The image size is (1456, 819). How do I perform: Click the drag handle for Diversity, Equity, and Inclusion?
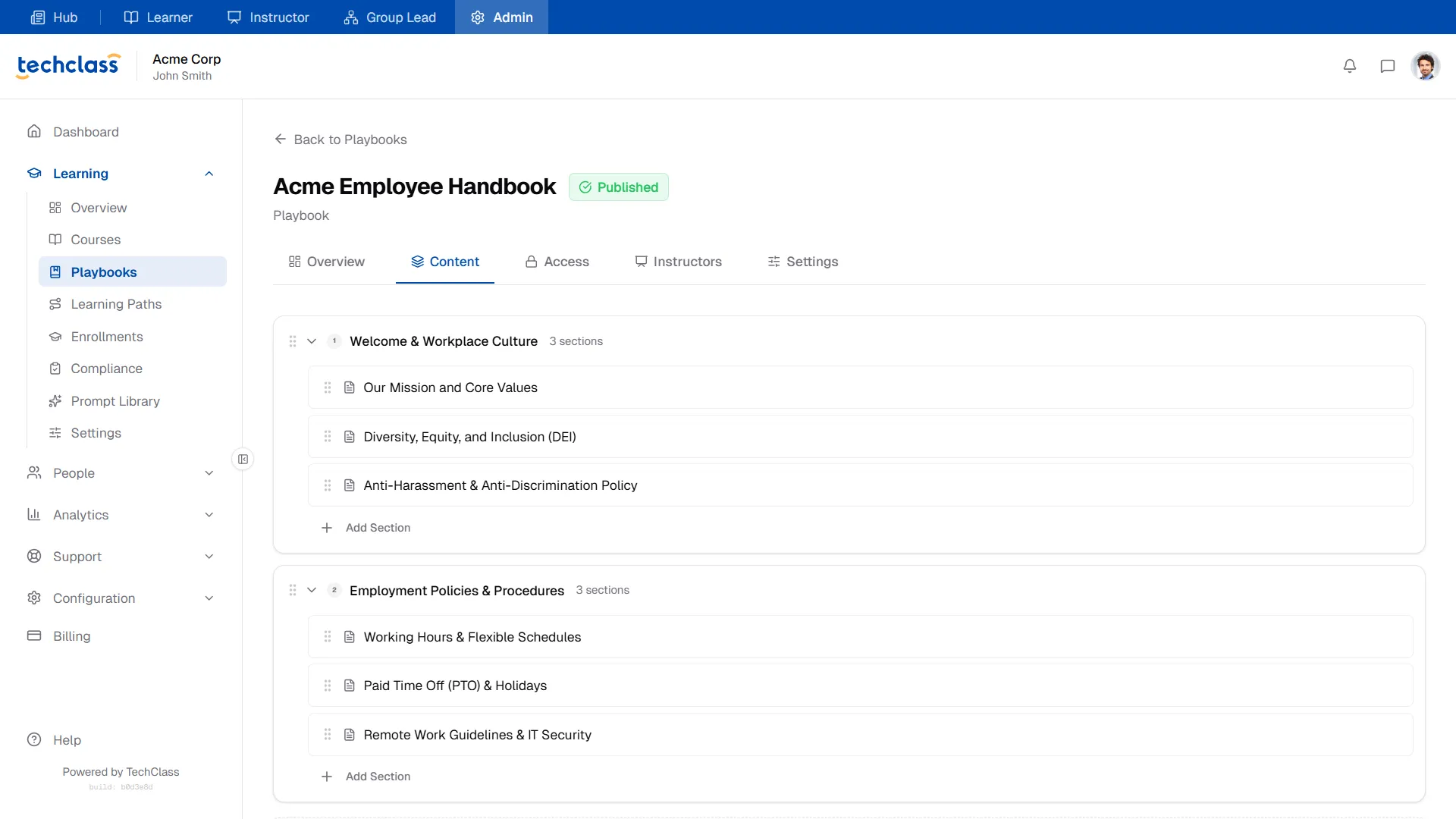point(328,437)
